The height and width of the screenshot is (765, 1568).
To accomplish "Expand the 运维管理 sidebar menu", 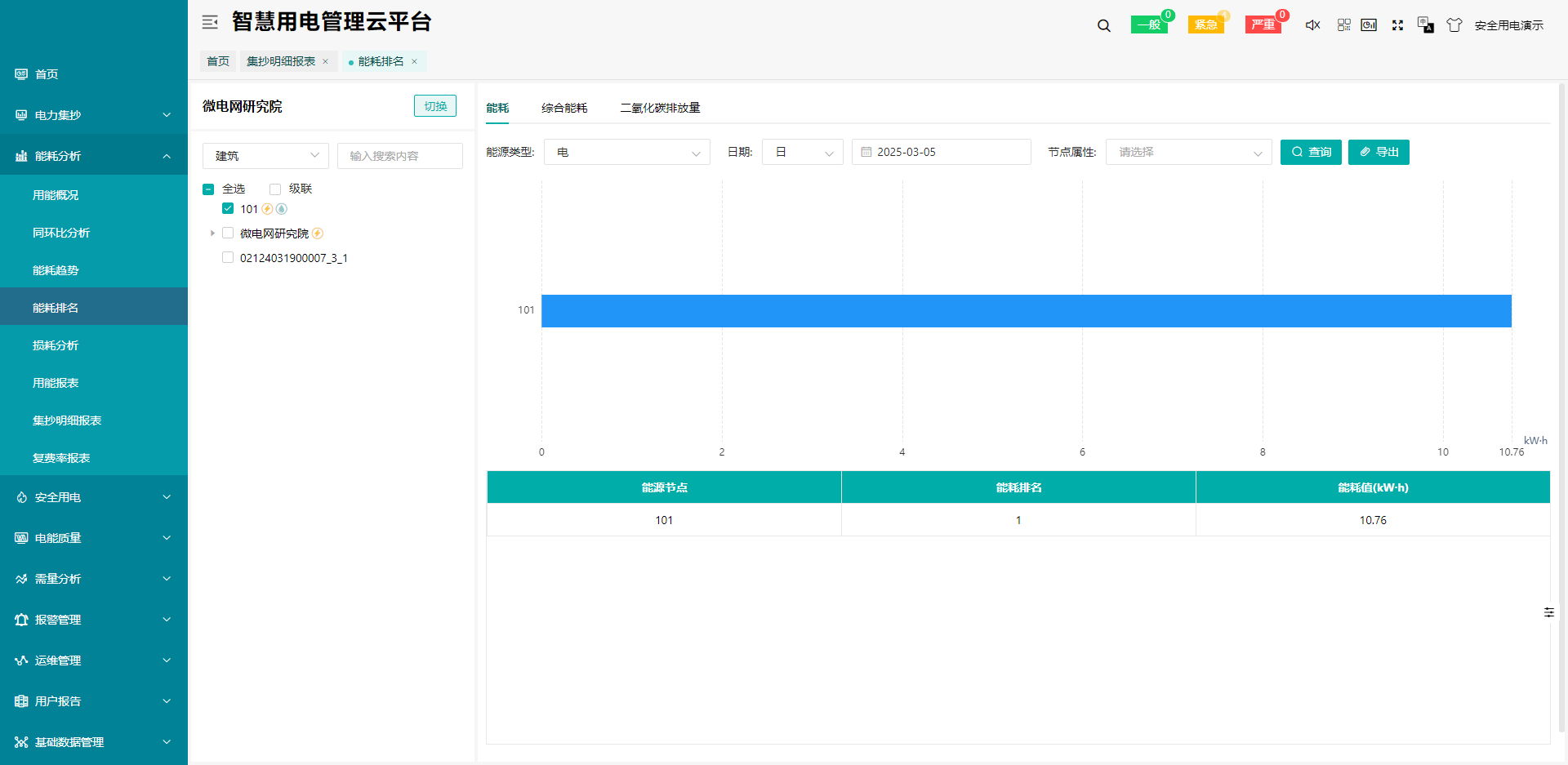I will pyautogui.click(x=94, y=660).
